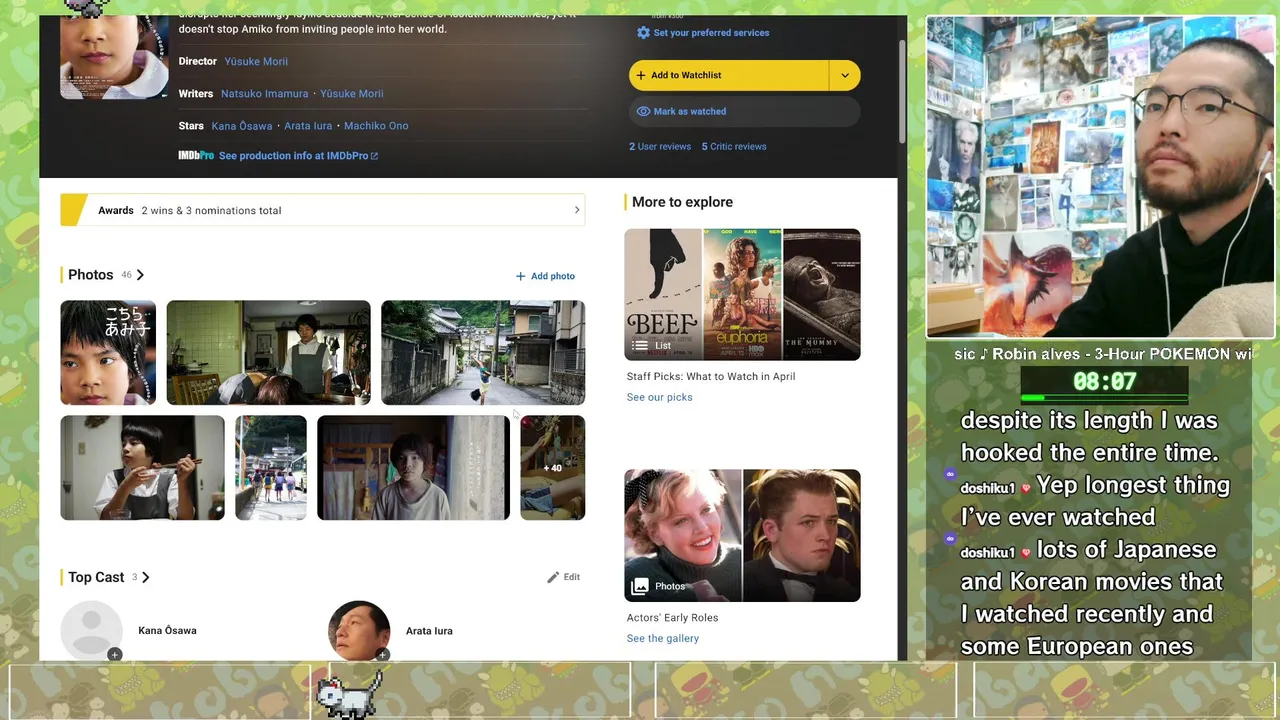Open the village street photo thumbnail
This screenshot has height=720, width=1280.
(x=483, y=353)
